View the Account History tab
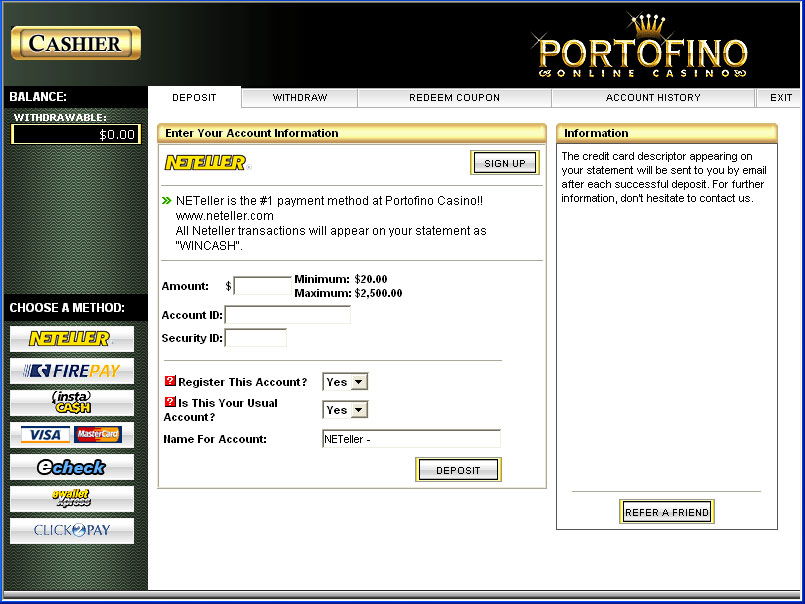The height and width of the screenshot is (604, 805). coord(653,98)
